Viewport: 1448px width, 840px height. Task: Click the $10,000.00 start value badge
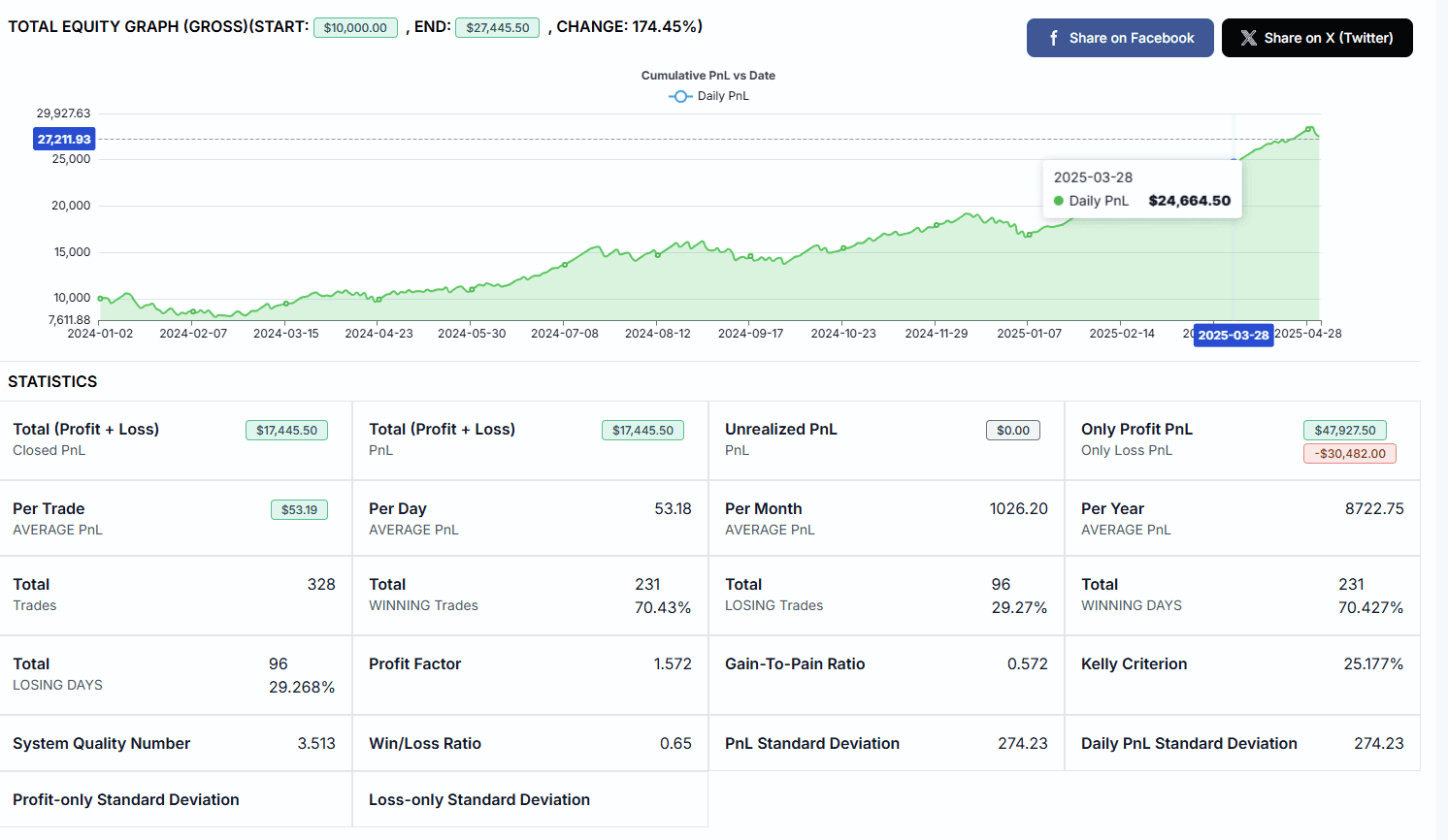(355, 28)
